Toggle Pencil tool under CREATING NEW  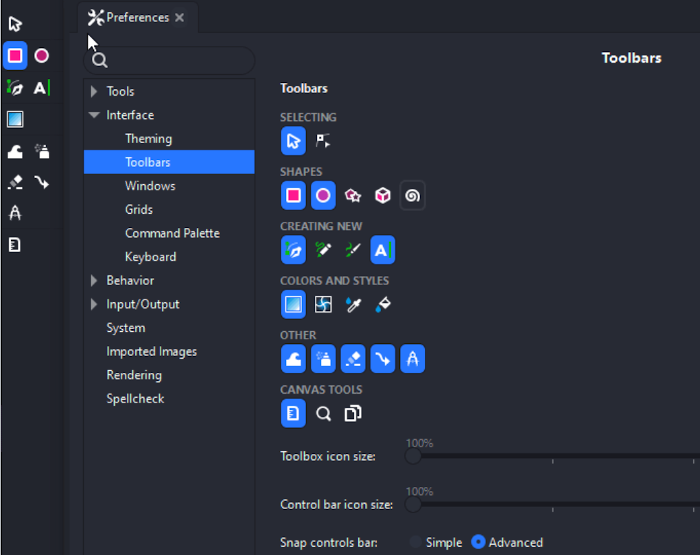323,250
